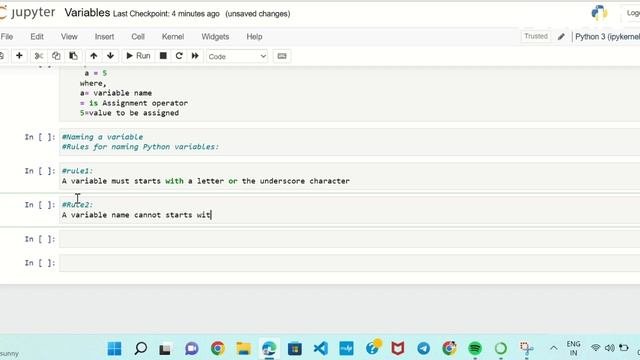640x360 pixels.
Task: Open McAfee from the taskbar
Action: click(x=398, y=349)
